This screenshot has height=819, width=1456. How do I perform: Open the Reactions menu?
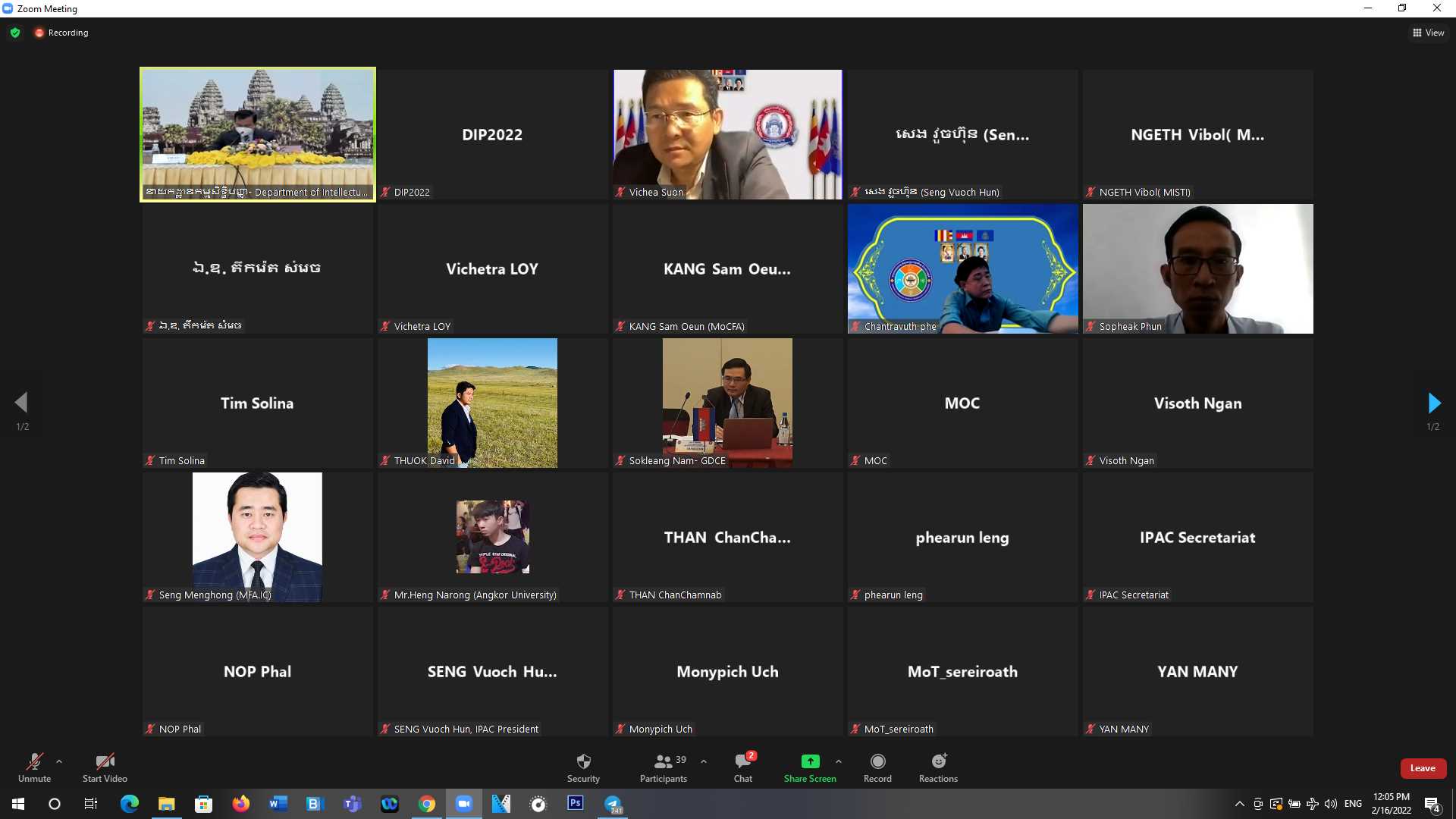[938, 767]
